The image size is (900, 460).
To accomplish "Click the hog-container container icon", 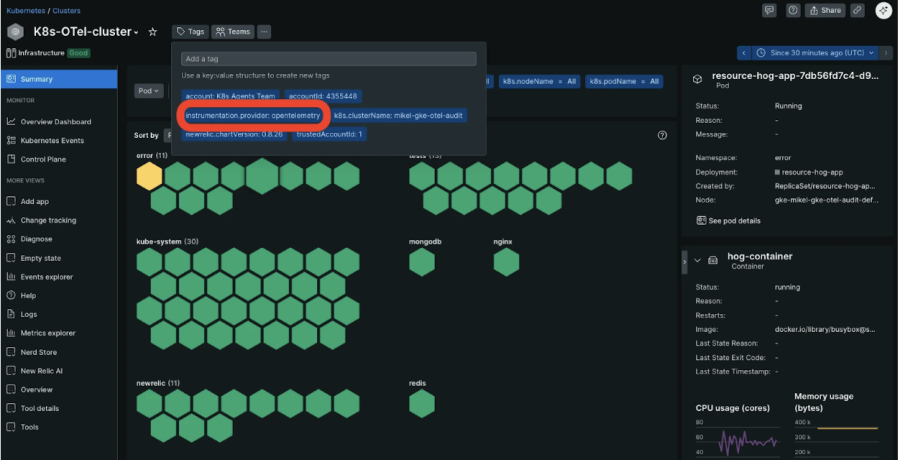I will [x=713, y=261].
